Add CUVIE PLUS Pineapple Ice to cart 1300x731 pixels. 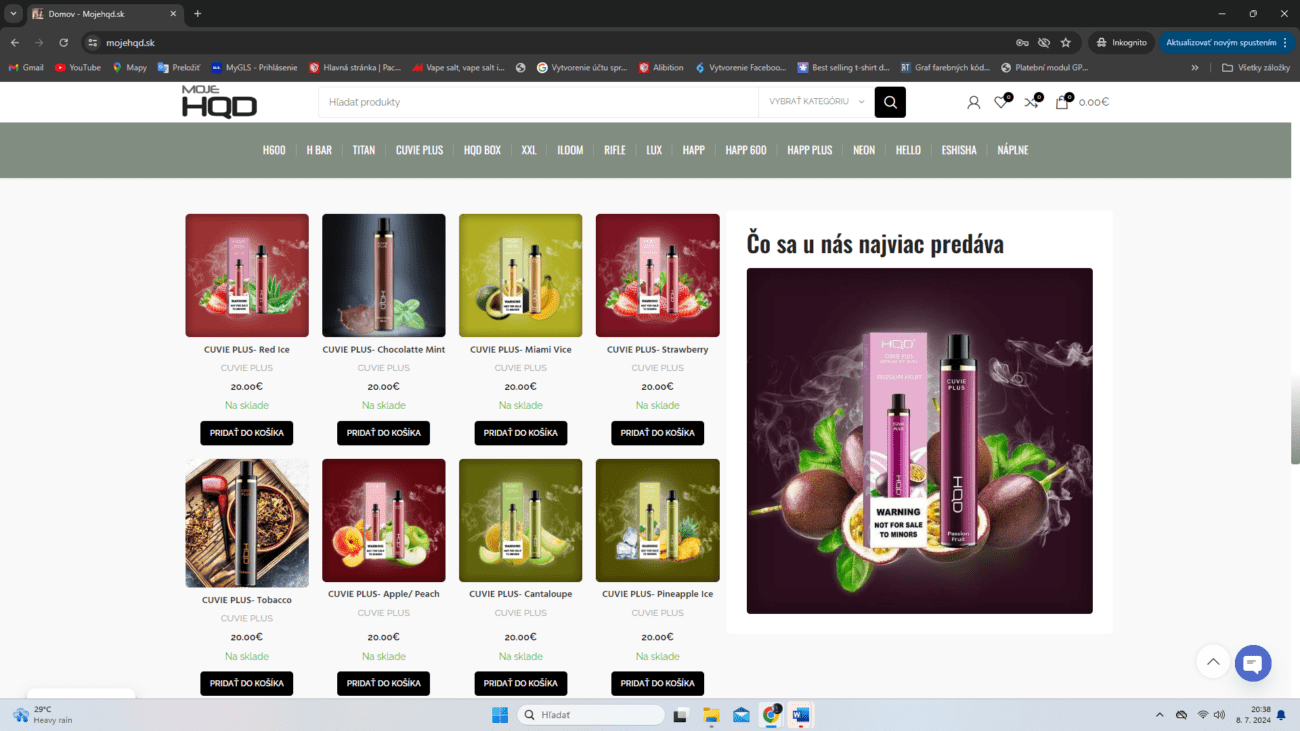click(658, 683)
